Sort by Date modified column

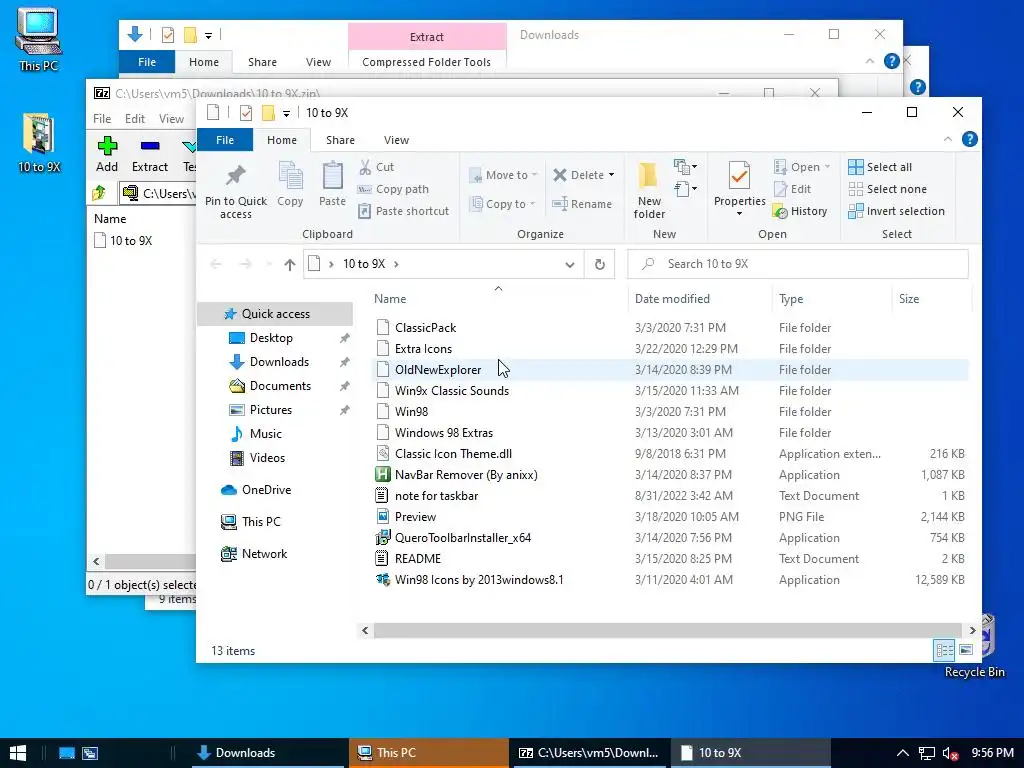coord(672,298)
